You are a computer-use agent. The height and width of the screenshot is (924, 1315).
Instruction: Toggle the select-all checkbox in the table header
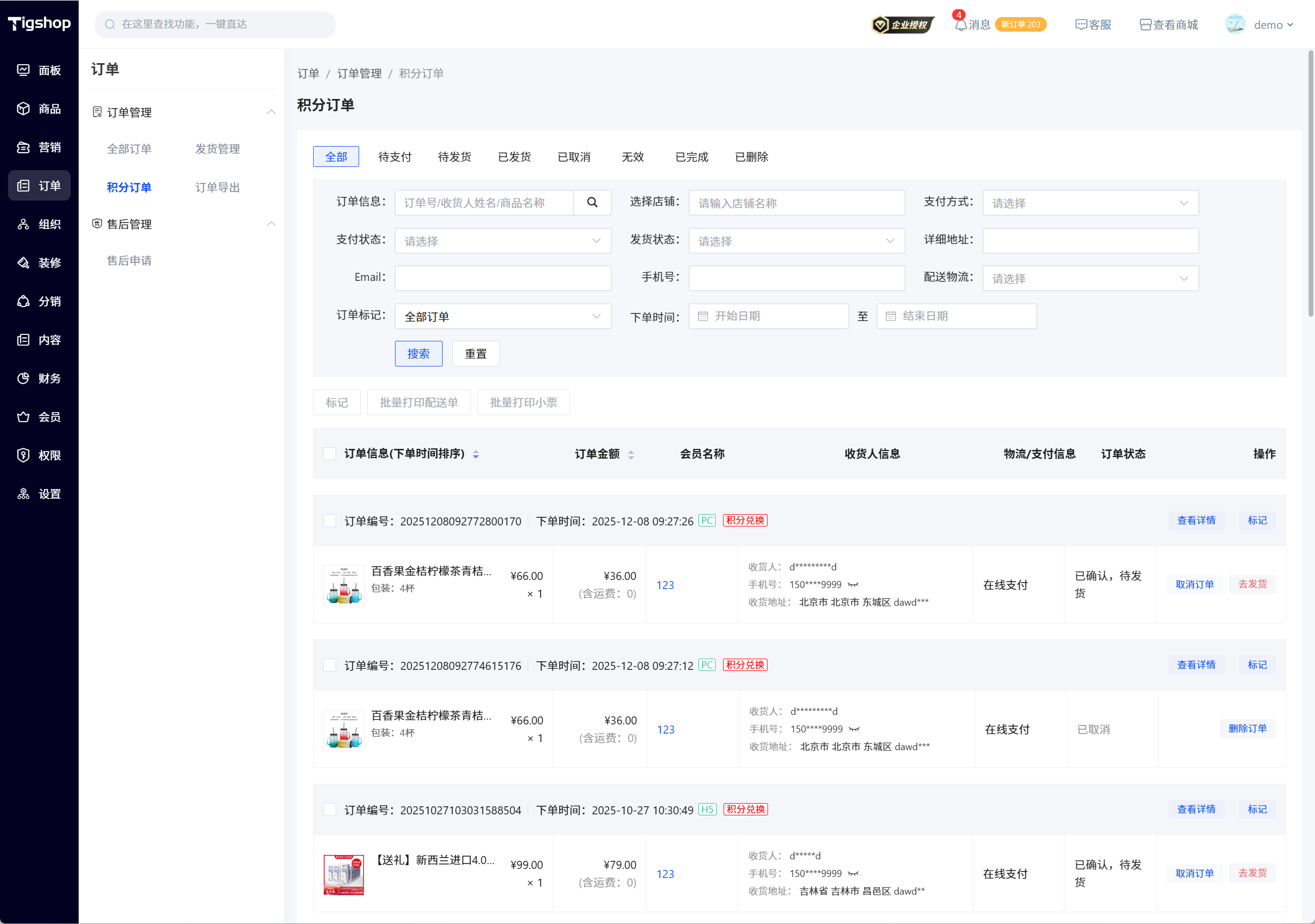(330, 454)
